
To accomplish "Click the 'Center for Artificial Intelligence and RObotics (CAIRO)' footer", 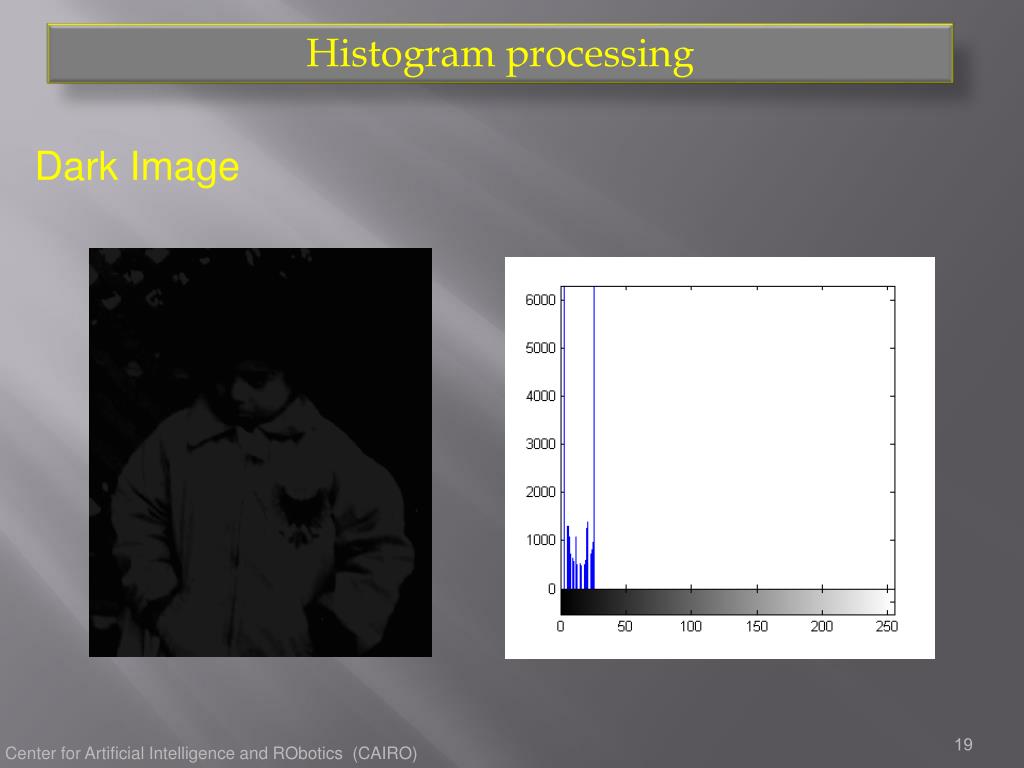I will 211,753.
